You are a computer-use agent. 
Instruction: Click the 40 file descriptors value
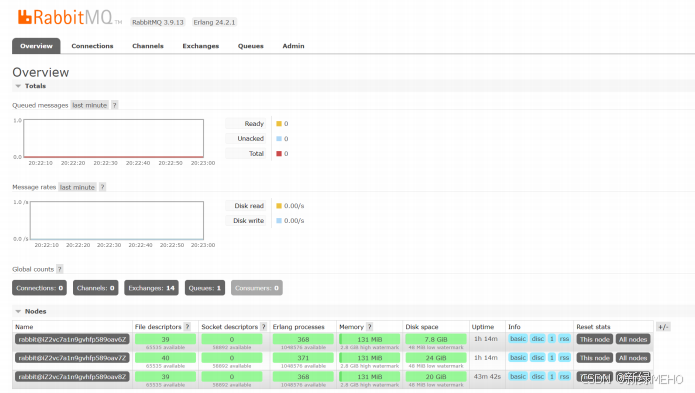point(165,358)
